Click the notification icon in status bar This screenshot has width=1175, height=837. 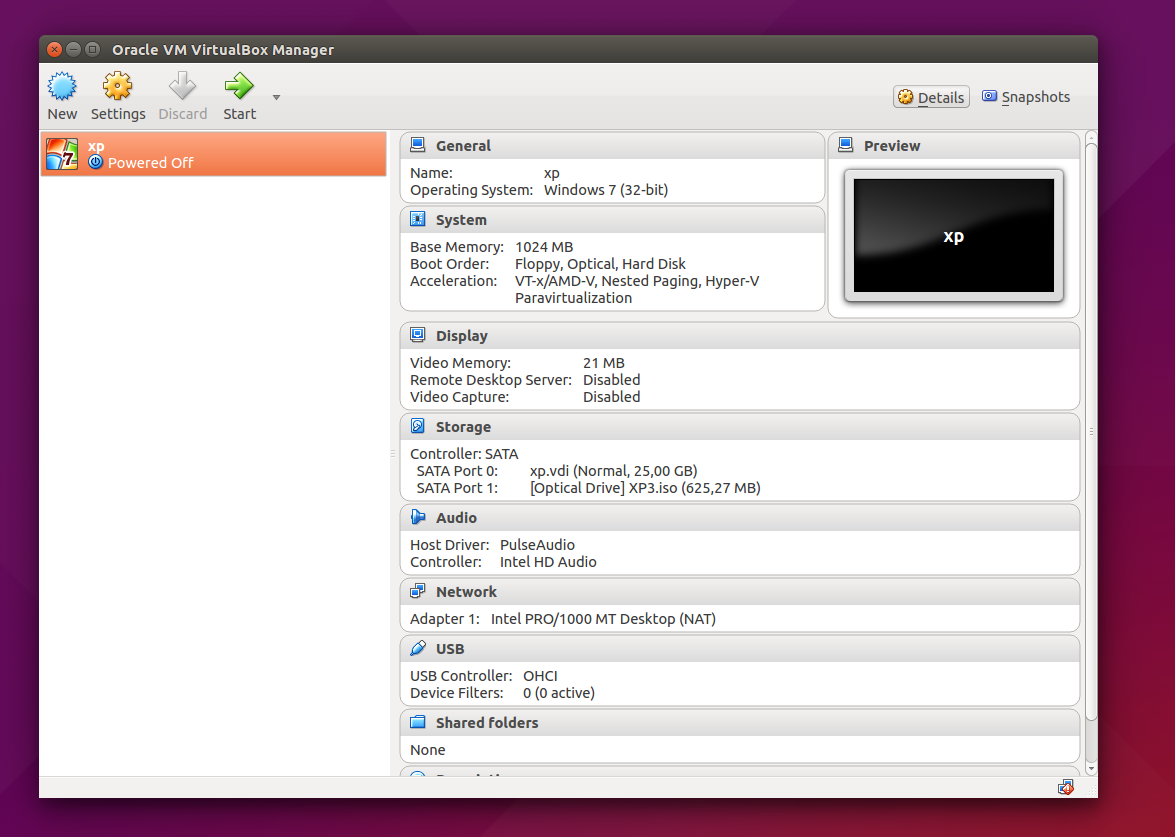coord(1066,788)
